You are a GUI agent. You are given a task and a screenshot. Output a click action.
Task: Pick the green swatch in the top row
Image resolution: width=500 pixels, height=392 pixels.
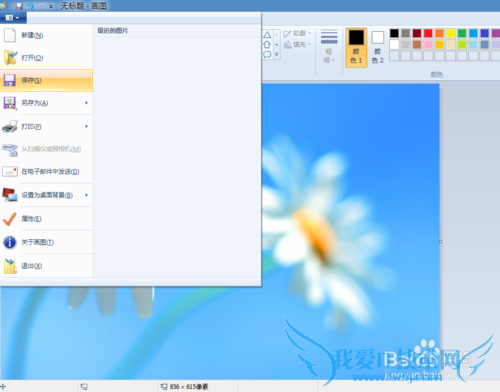coord(462,33)
